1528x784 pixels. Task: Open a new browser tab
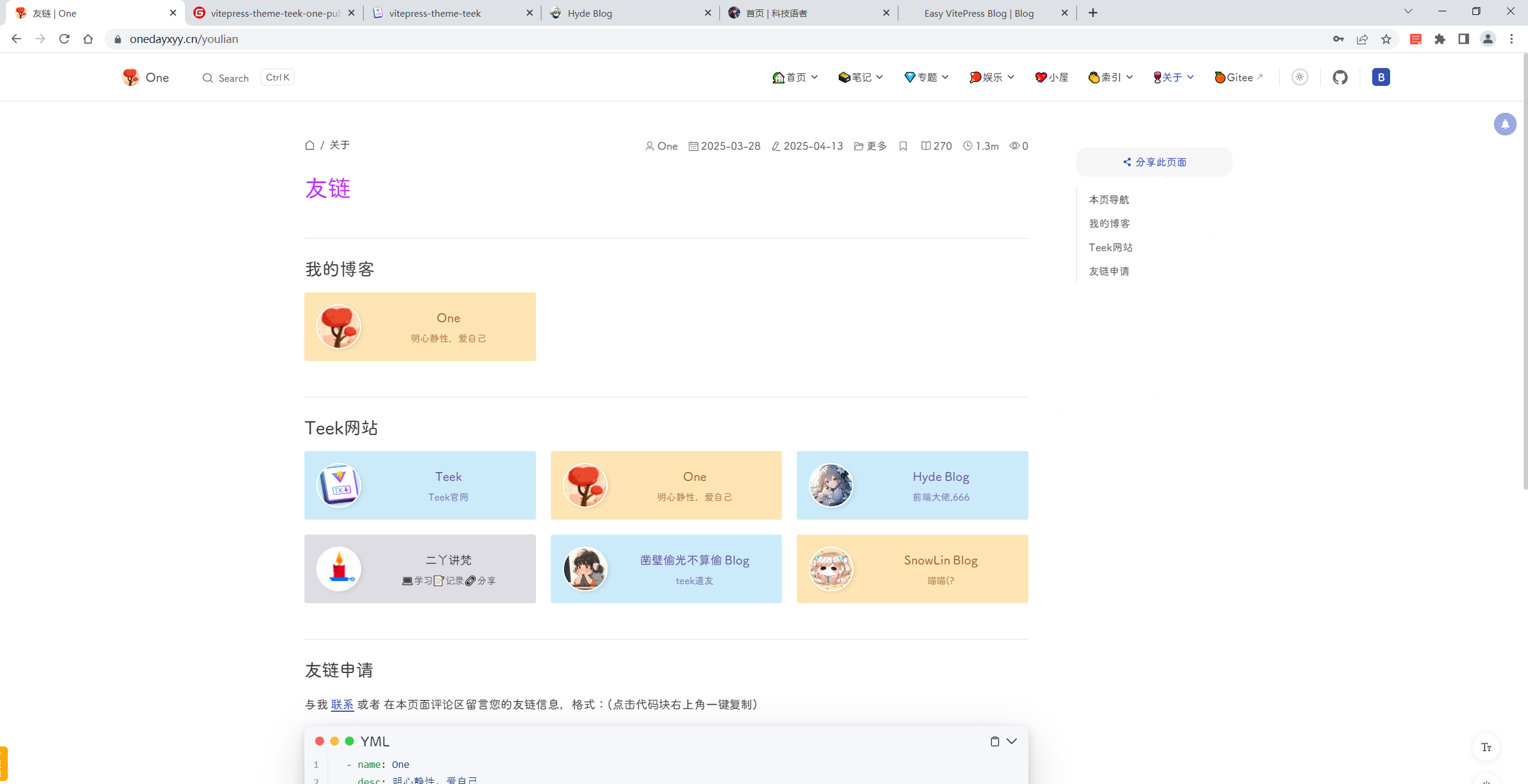point(1093,13)
